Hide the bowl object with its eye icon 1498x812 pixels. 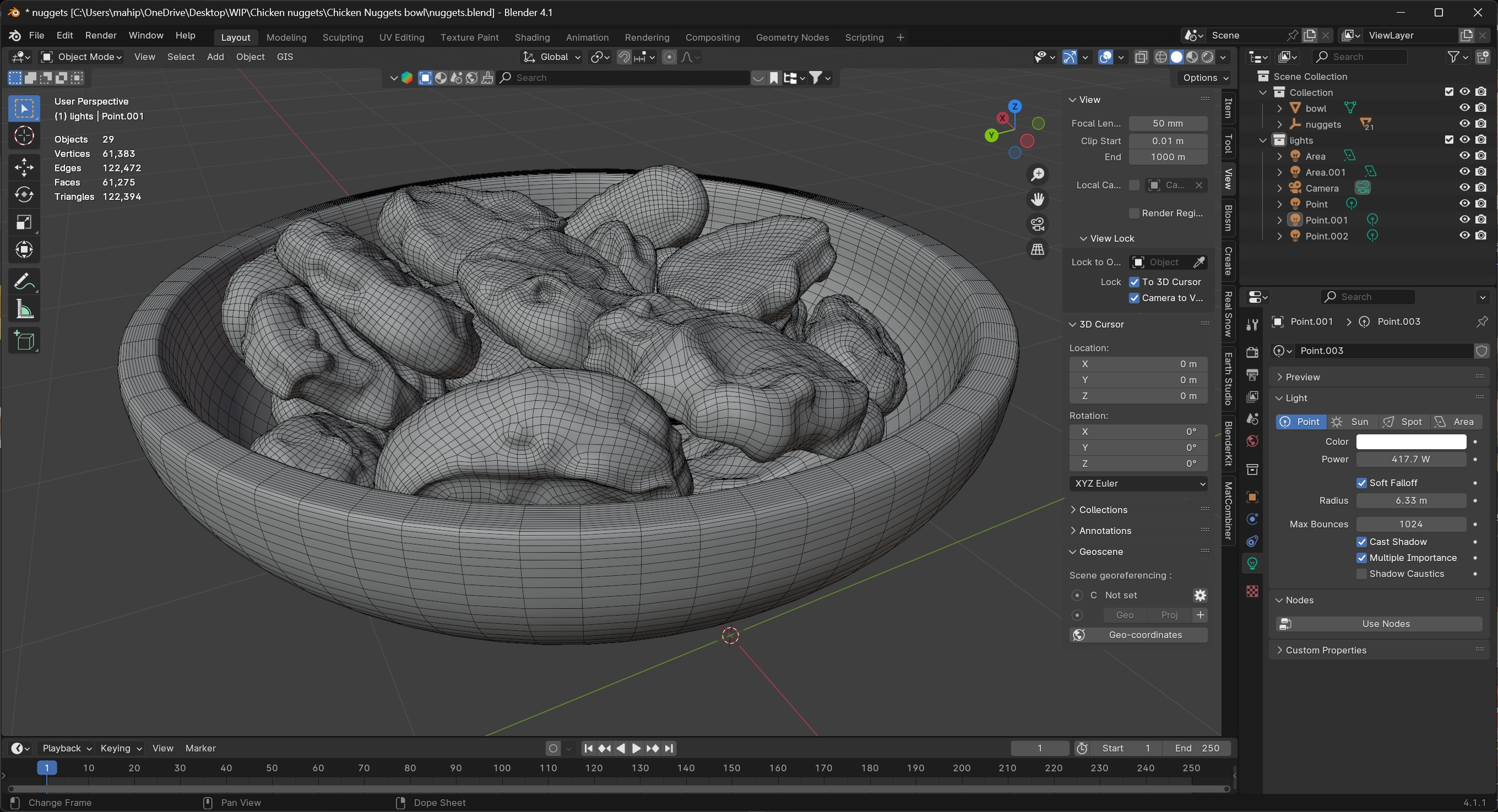click(1464, 108)
